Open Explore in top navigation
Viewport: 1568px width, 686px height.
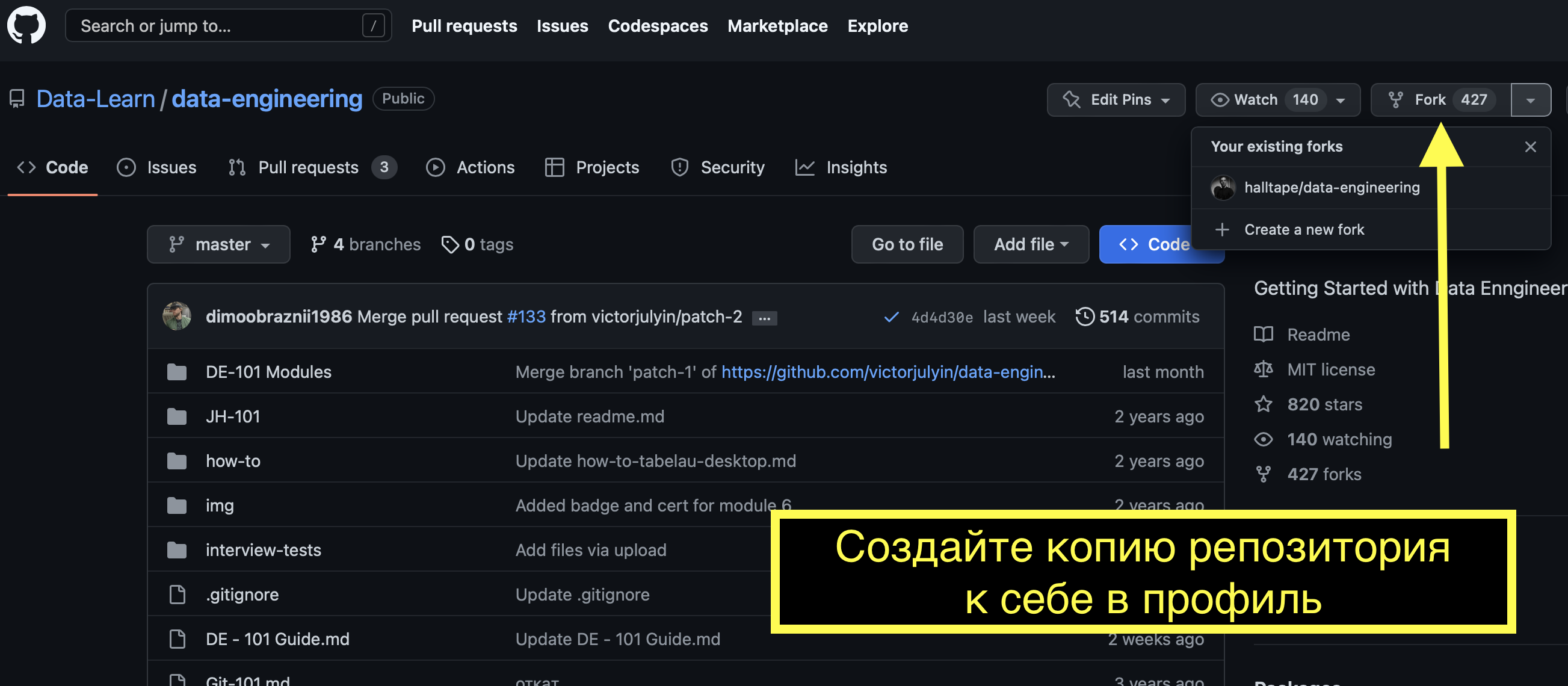pyautogui.click(x=877, y=25)
